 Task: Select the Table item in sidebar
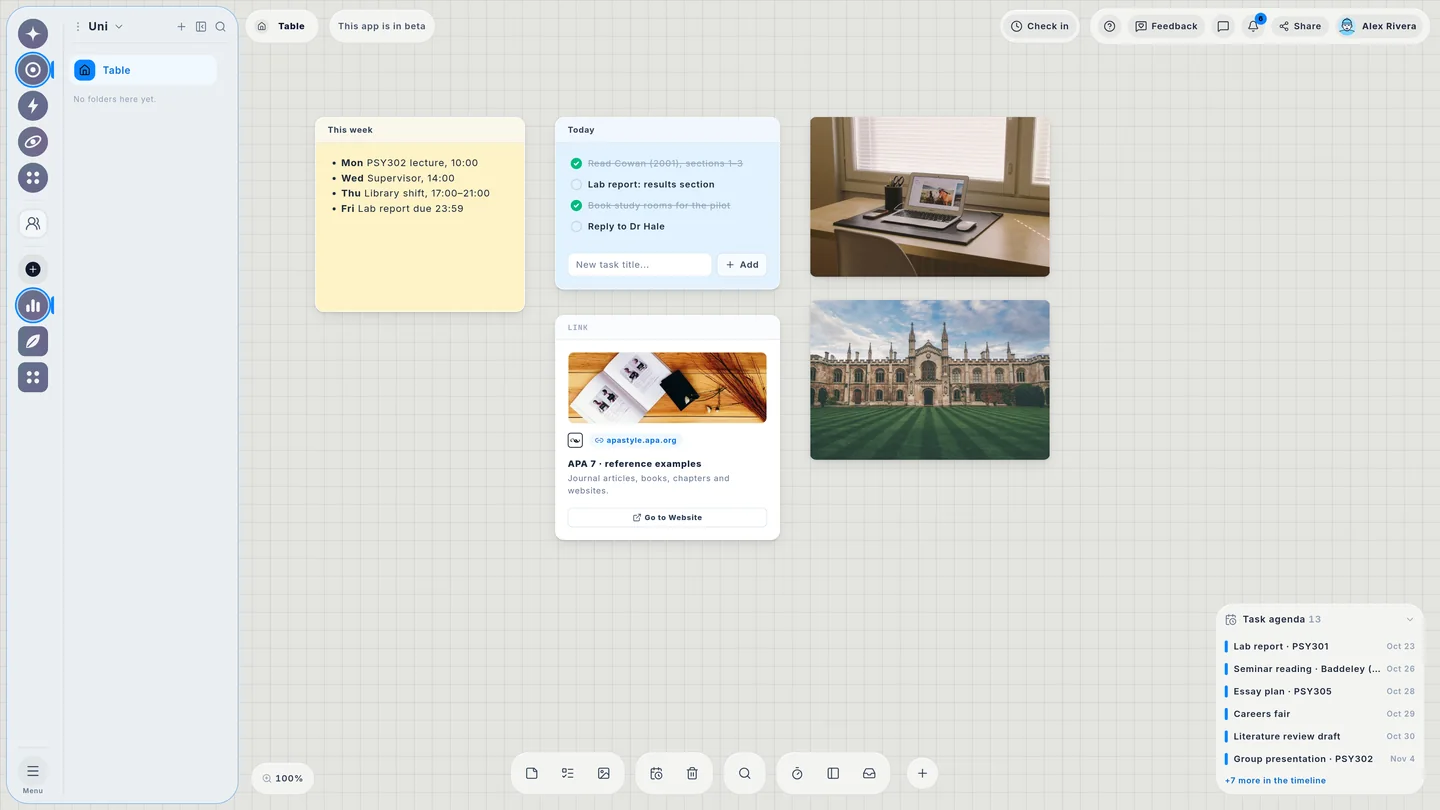[x=143, y=70]
